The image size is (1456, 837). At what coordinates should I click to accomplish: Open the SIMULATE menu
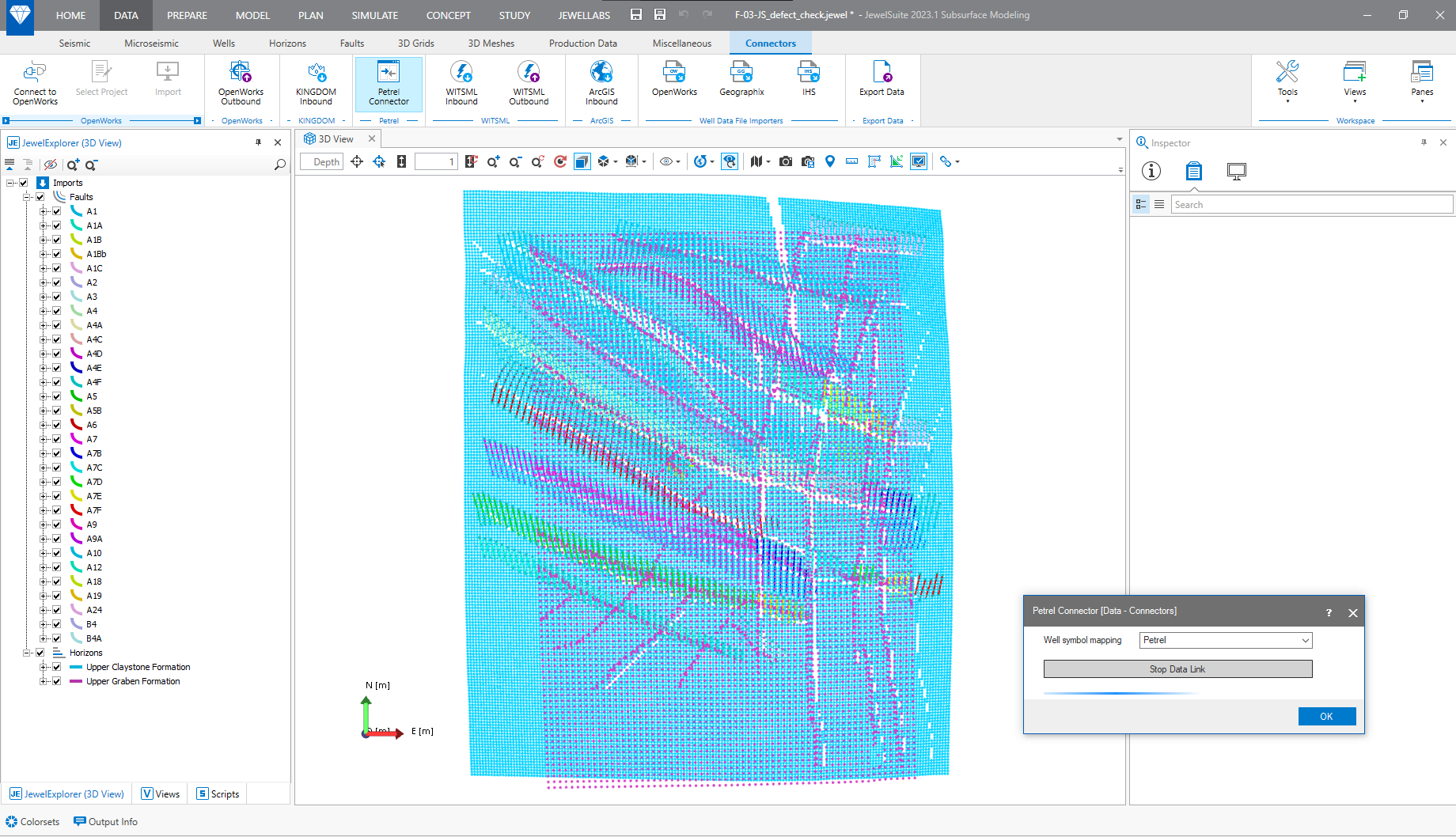tap(374, 15)
